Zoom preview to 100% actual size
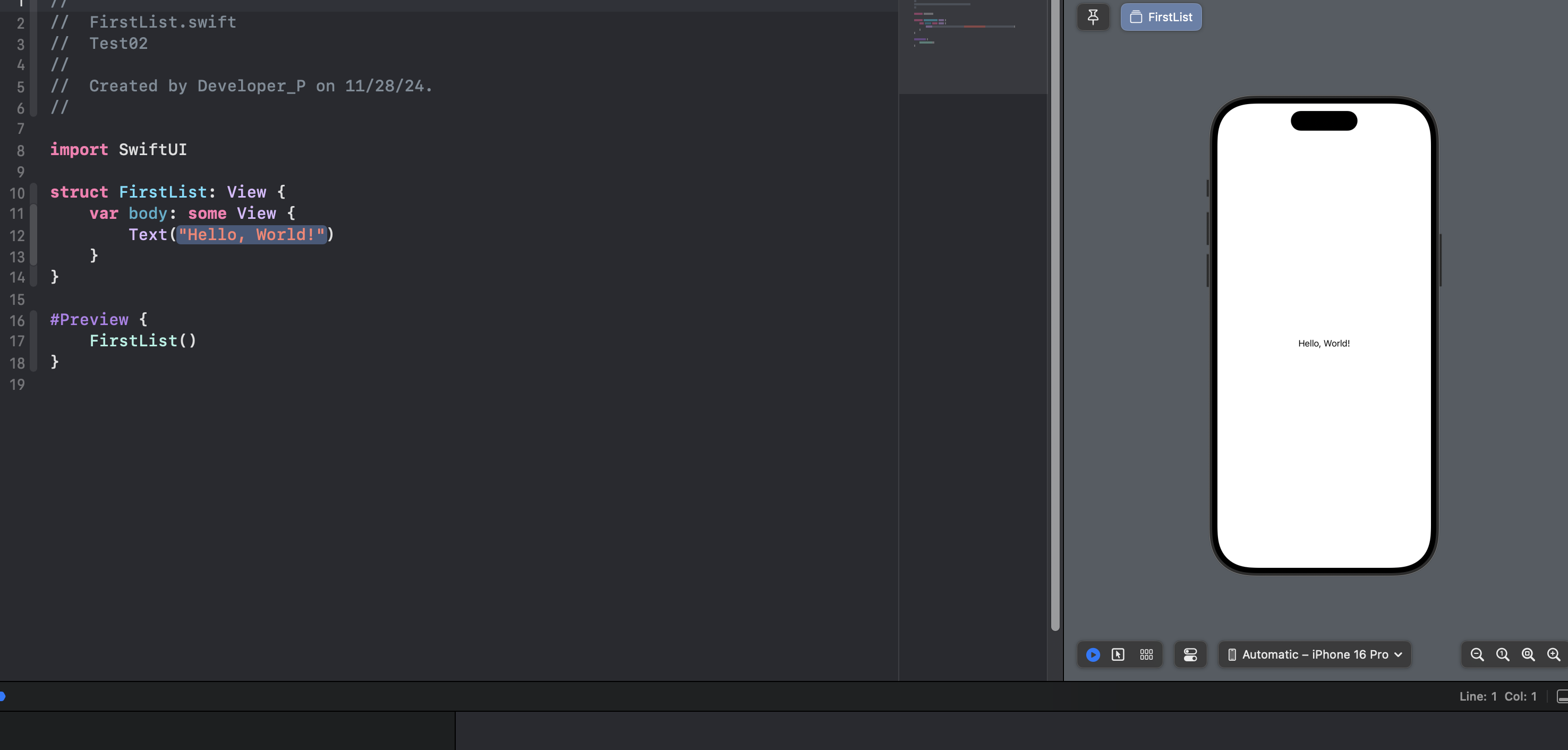1568x750 pixels. click(1502, 654)
